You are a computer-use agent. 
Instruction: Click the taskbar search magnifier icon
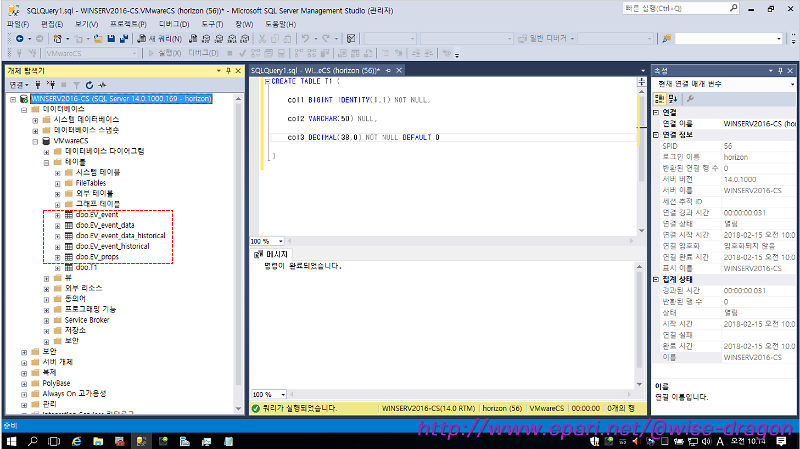pos(33,441)
